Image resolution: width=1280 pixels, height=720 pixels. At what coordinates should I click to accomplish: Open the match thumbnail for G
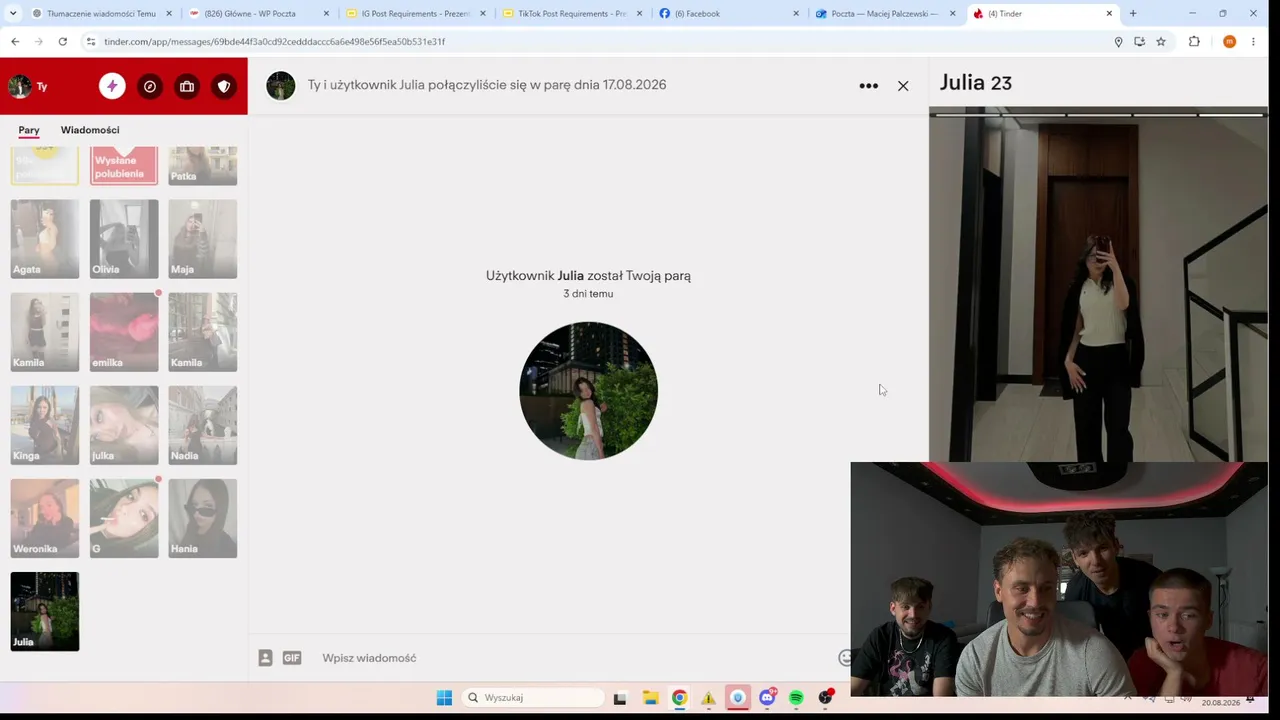pyautogui.click(x=124, y=518)
